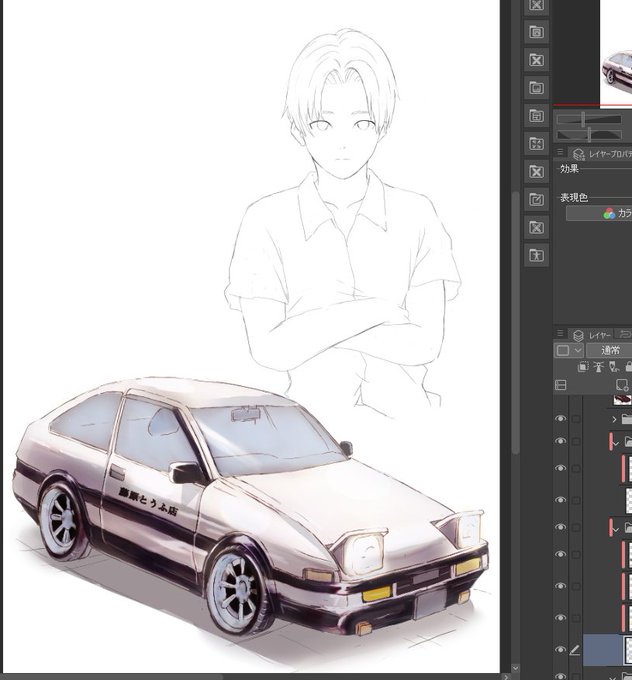Viewport: 632px width, 680px height.
Task: Click the folder icon with a disk symbol
Action: coord(537,32)
